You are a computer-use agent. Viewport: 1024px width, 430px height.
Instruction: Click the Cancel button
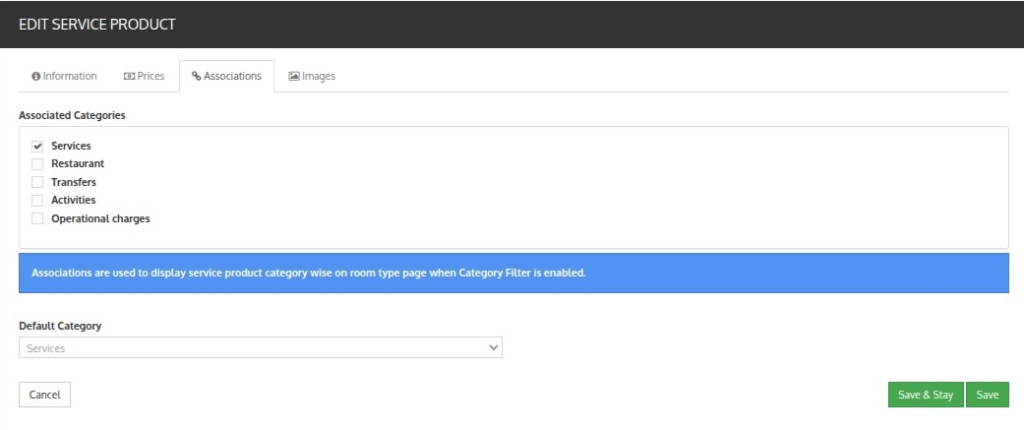[44, 395]
